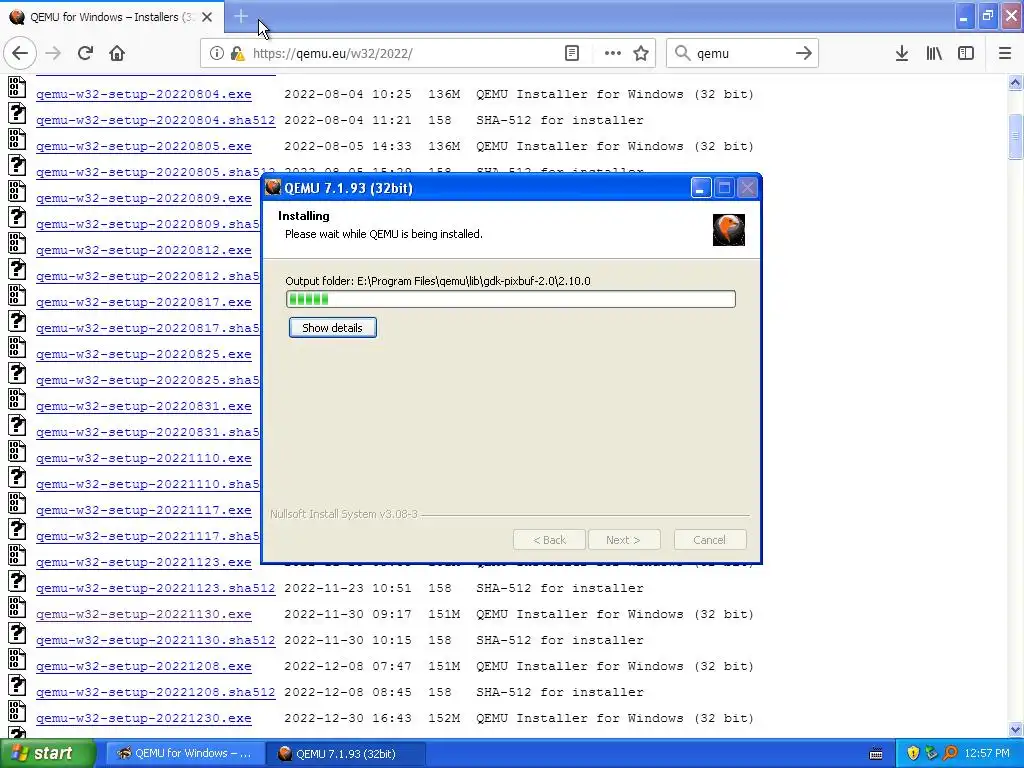This screenshot has height=768, width=1024.
Task: Switch to QEMU for Windows taskbar button
Action: pyautogui.click(x=185, y=754)
